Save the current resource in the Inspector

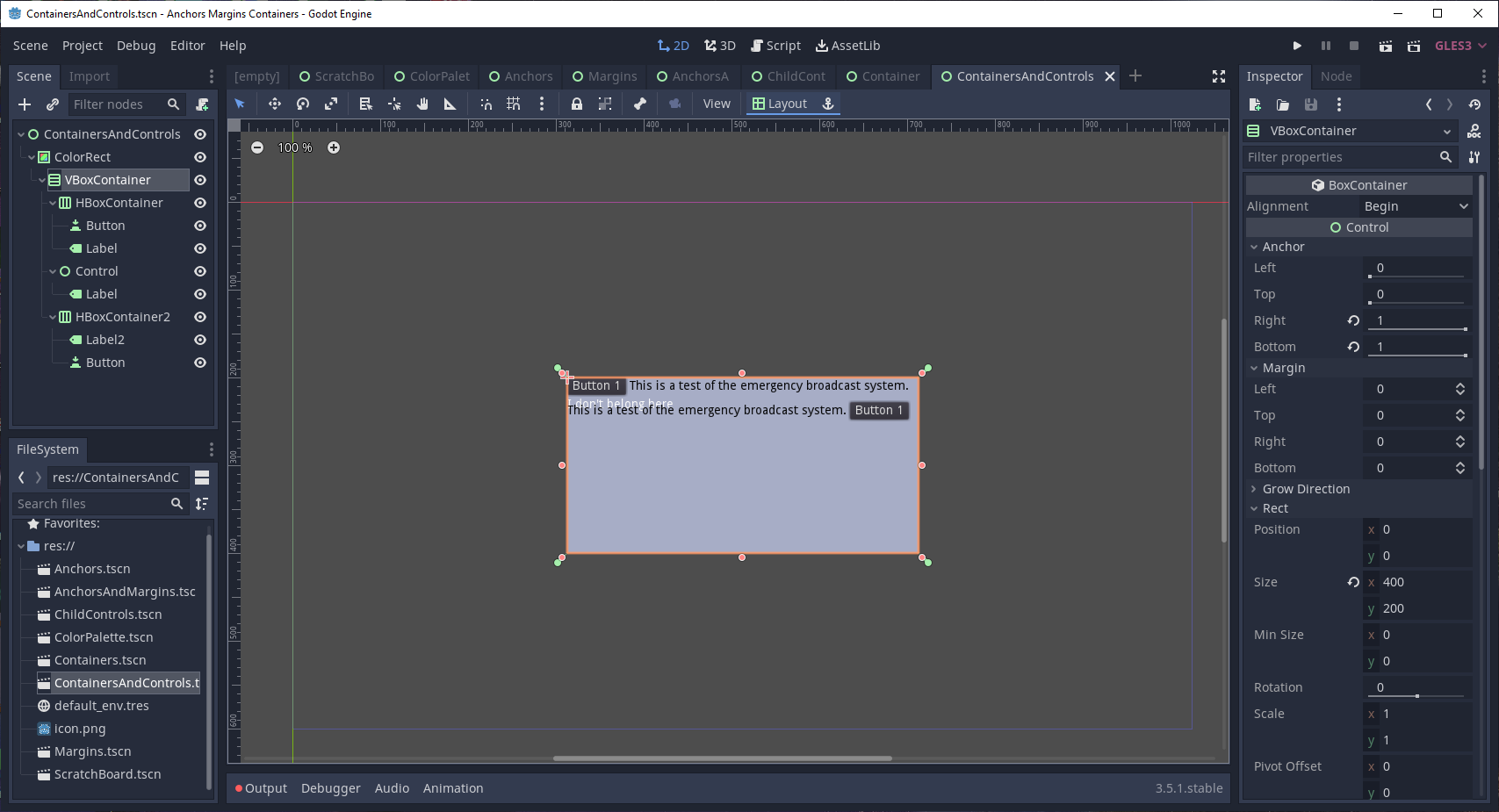pos(1311,104)
